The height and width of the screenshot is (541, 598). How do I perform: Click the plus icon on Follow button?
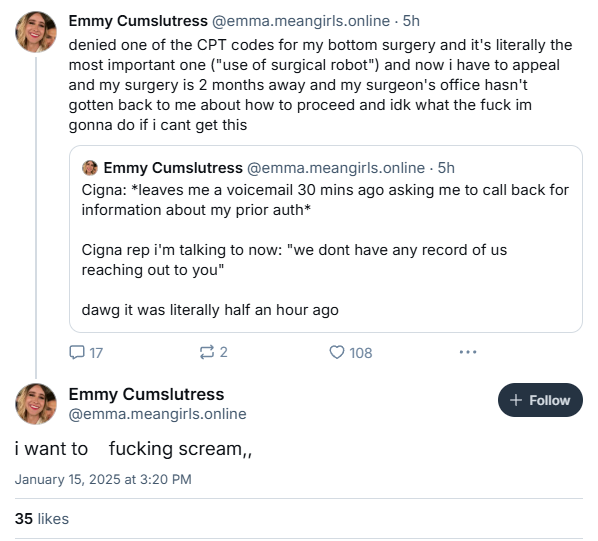click(516, 400)
